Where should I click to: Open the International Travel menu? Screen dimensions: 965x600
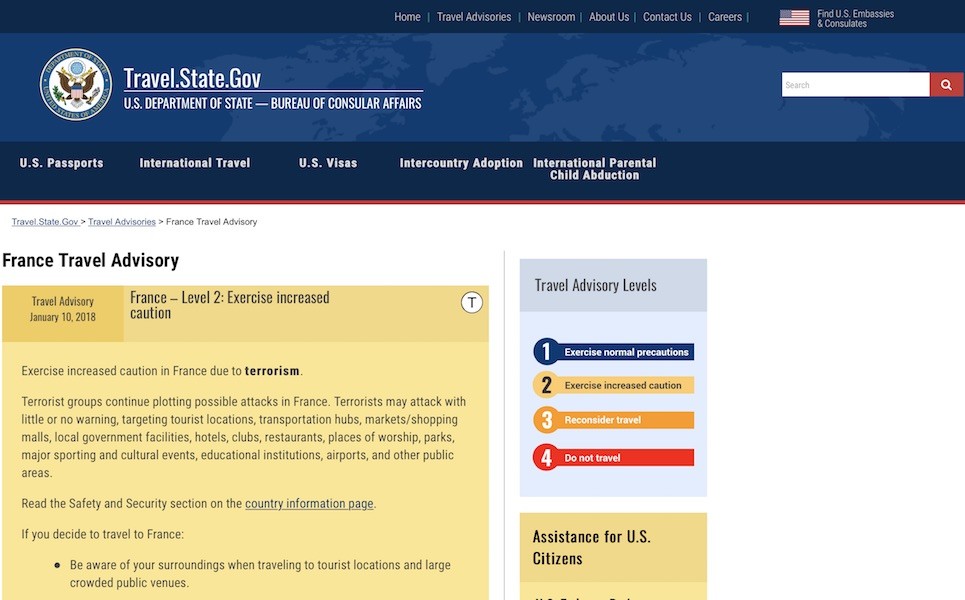194,163
